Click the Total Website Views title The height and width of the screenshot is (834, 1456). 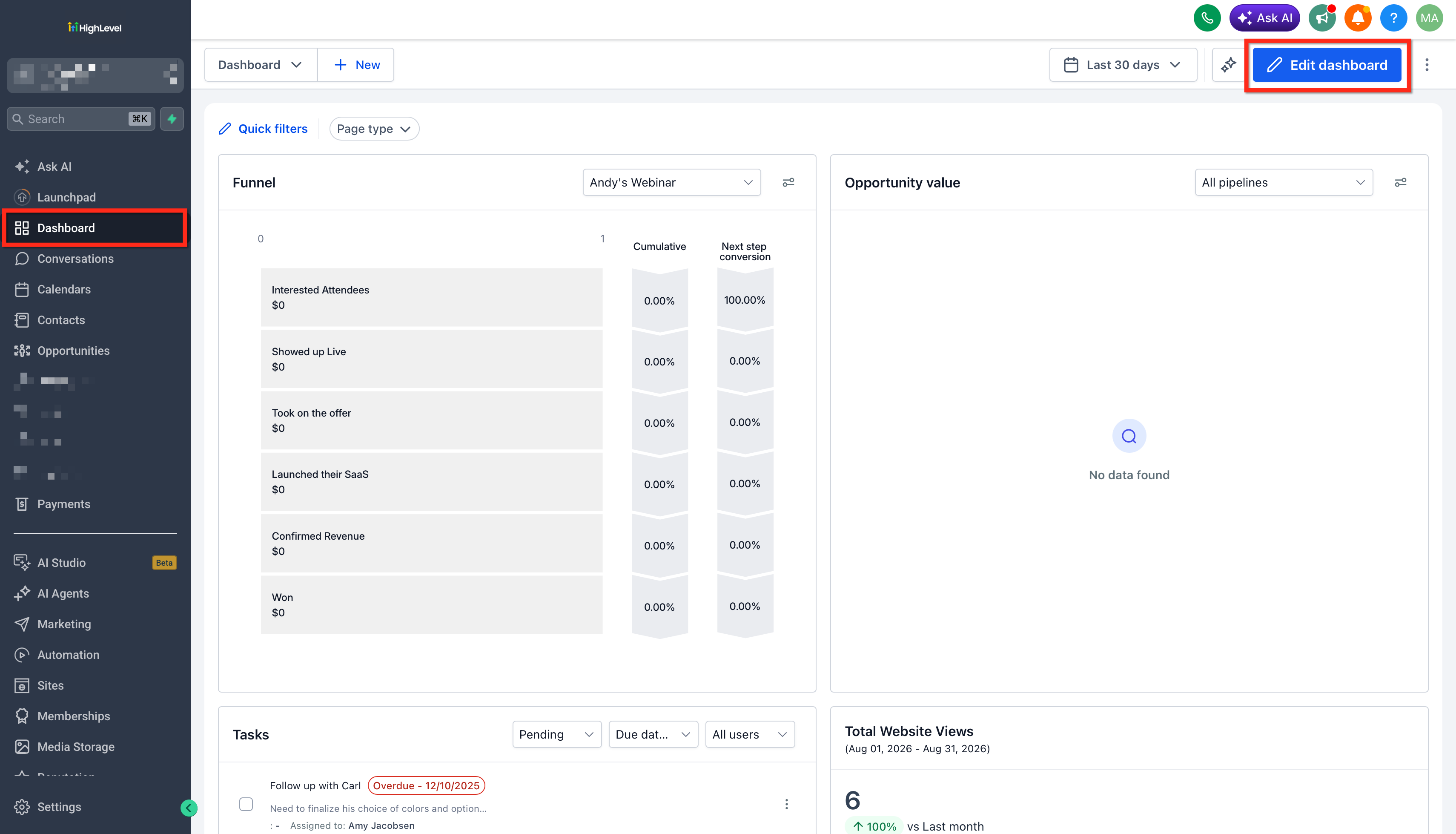909,731
